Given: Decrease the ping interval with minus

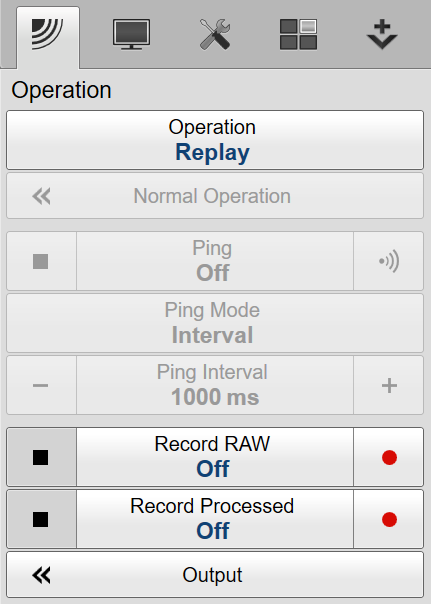Looking at the screenshot, I should pyautogui.click(x=41, y=385).
